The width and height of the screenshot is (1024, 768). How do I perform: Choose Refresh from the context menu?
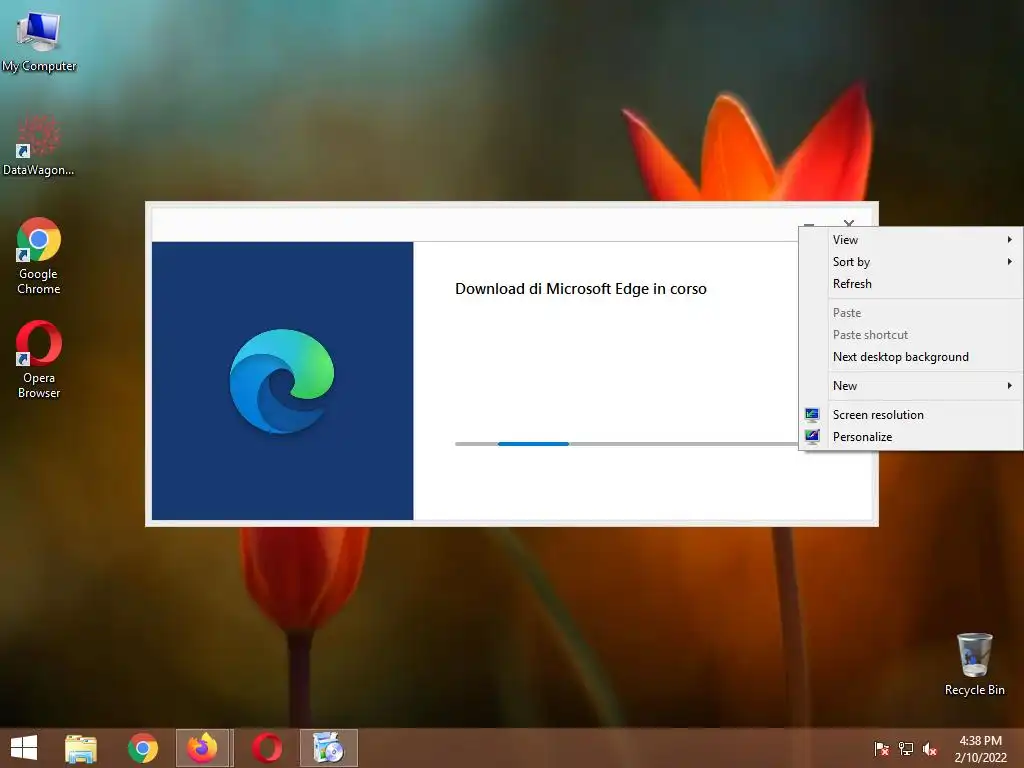click(x=910, y=284)
